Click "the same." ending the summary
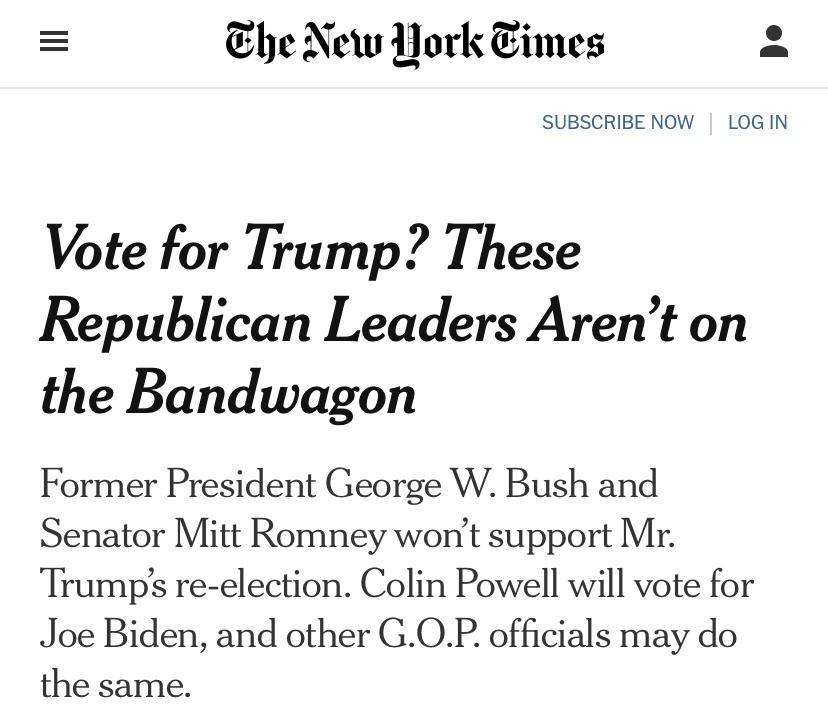This screenshot has width=828, height=720. pos(115,684)
